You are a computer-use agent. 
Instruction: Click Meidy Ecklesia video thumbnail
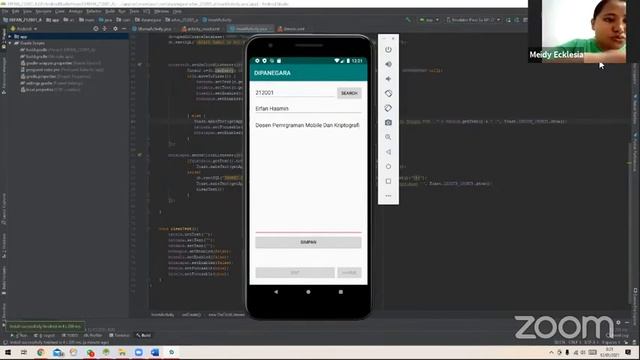[x=577, y=31]
